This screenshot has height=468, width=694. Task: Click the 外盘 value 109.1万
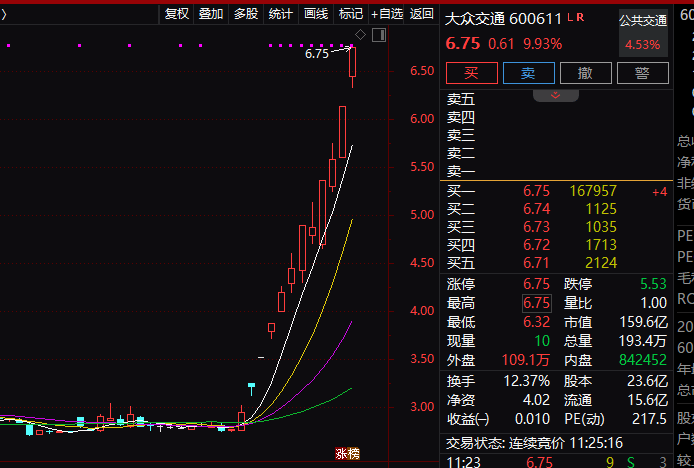(x=525, y=360)
